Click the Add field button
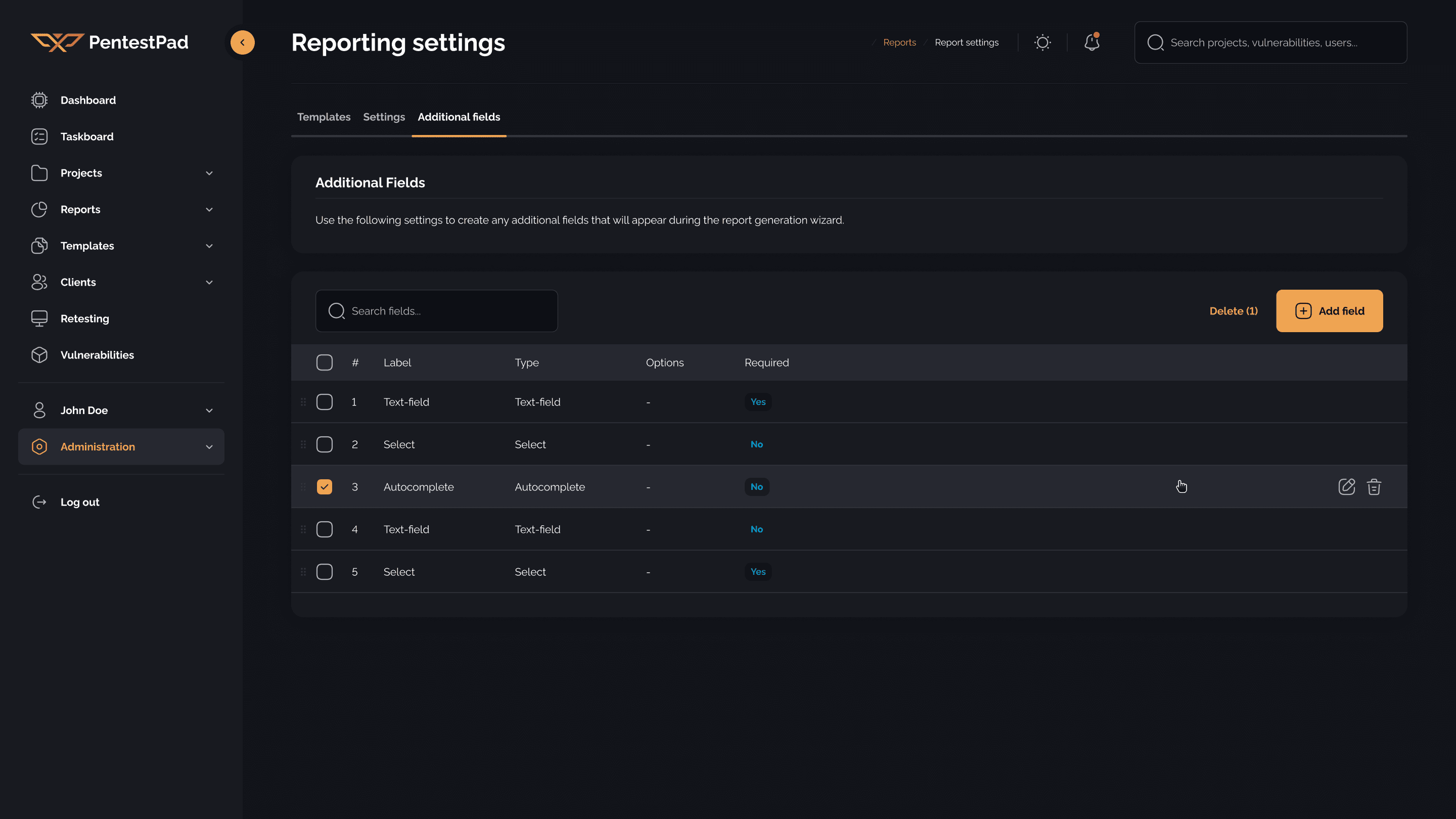Viewport: 1456px width, 819px height. pyautogui.click(x=1330, y=311)
